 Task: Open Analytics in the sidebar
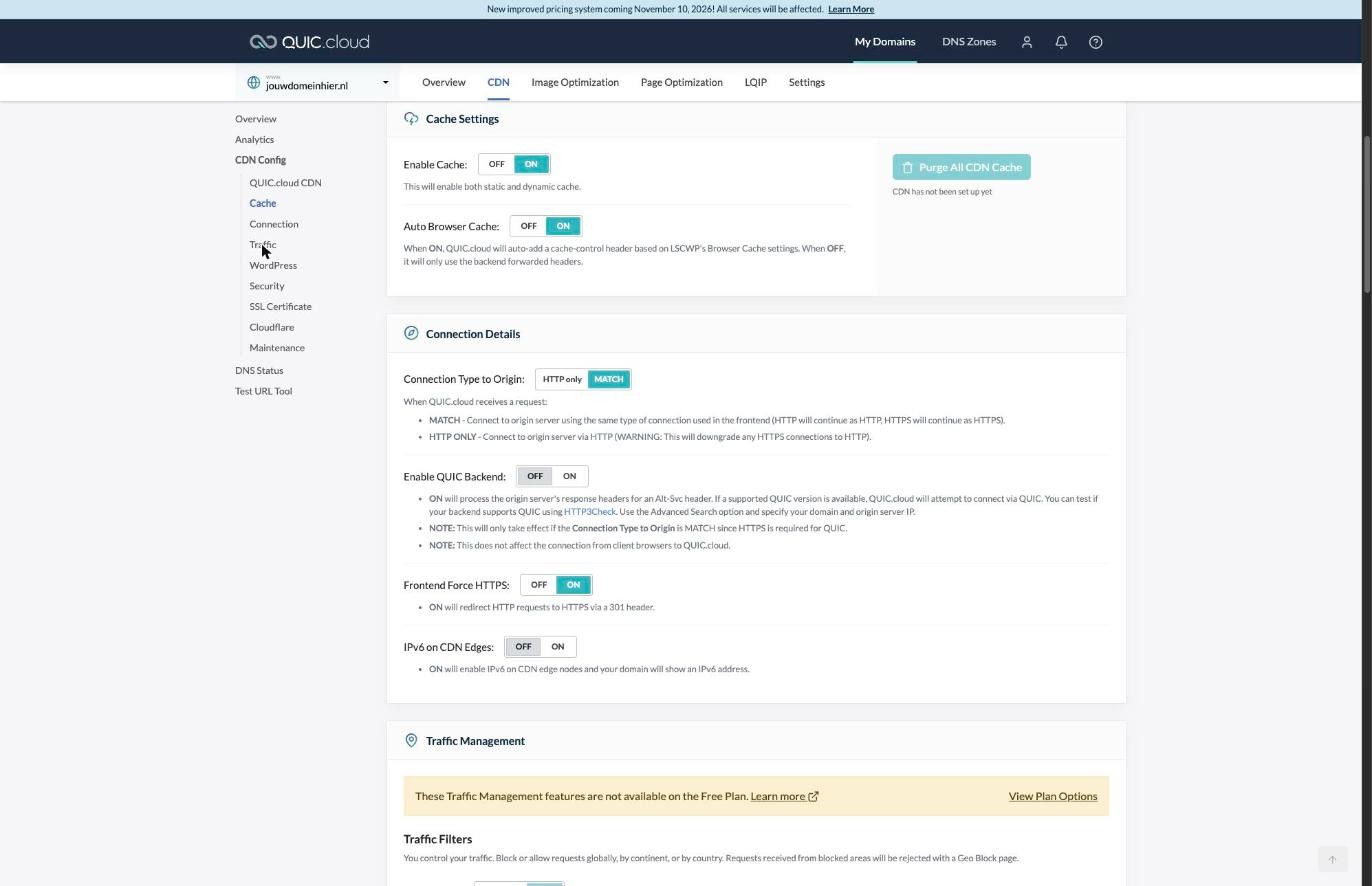click(x=254, y=140)
